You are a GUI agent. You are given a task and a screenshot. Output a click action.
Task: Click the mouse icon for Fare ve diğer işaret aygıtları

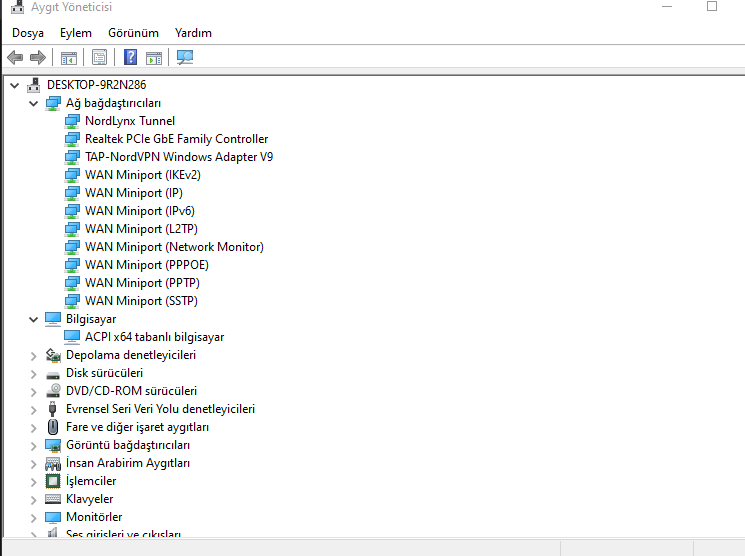pos(53,427)
